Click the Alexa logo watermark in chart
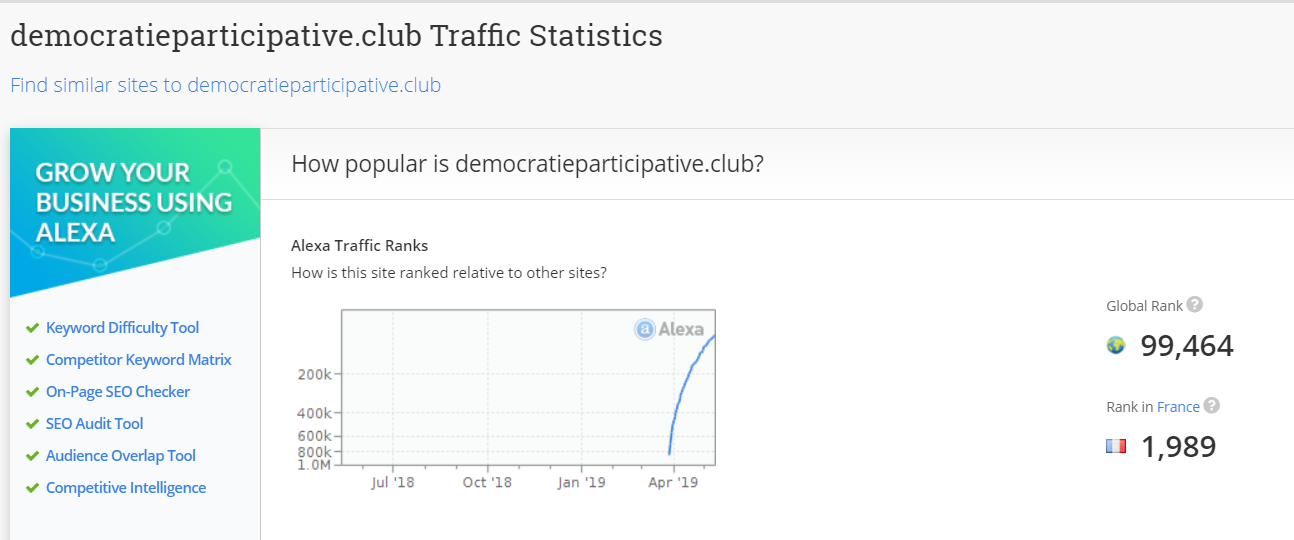This screenshot has width=1294, height=540. coord(669,329)
